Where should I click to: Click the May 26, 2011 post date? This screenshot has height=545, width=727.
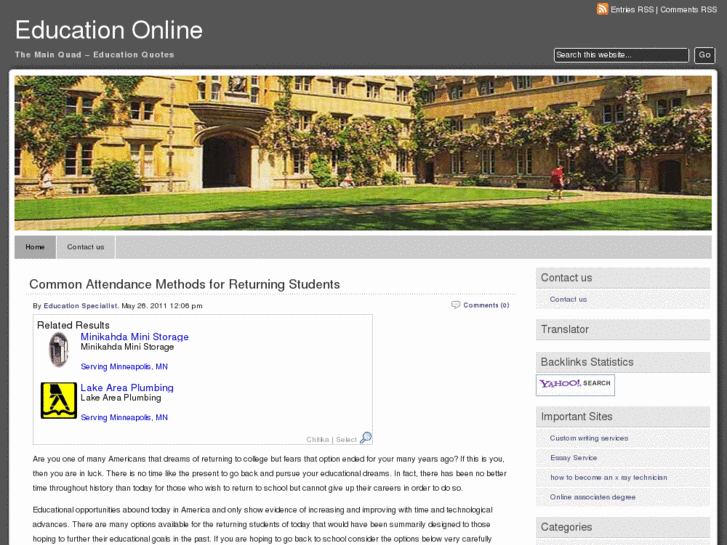(x=162, y=306)
